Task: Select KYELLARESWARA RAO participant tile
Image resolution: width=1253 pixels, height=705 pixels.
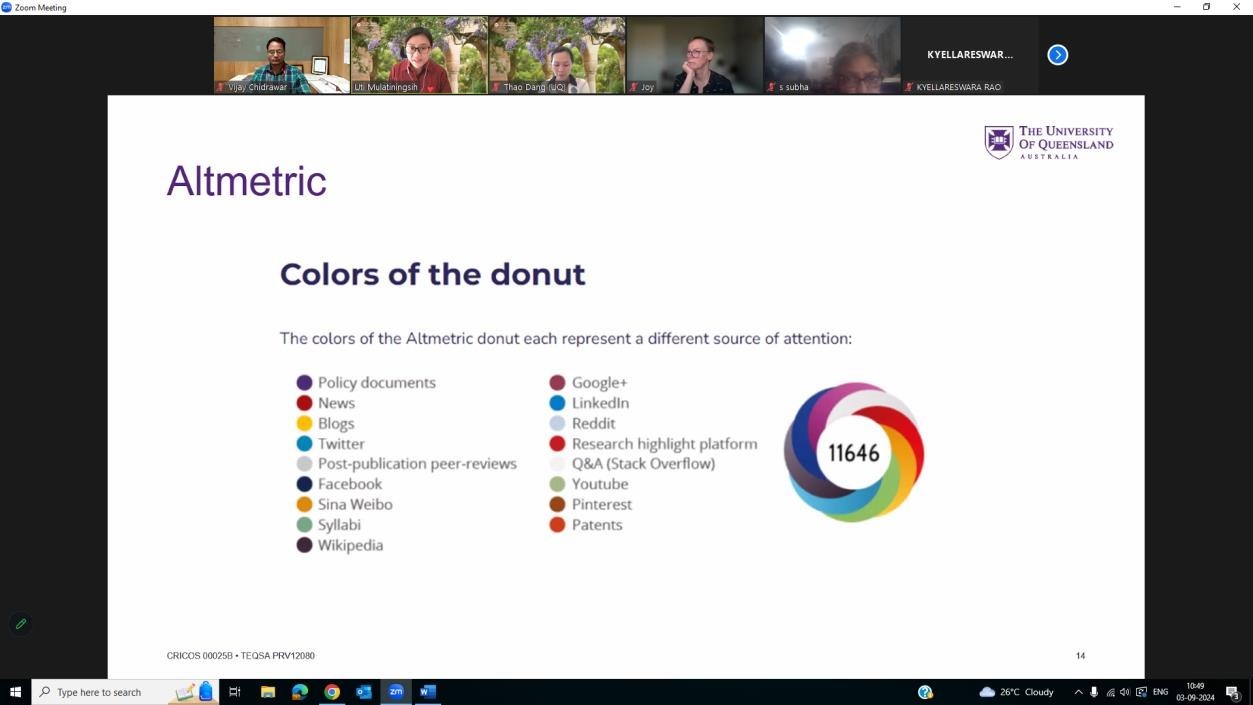Action: coord(969,55)
